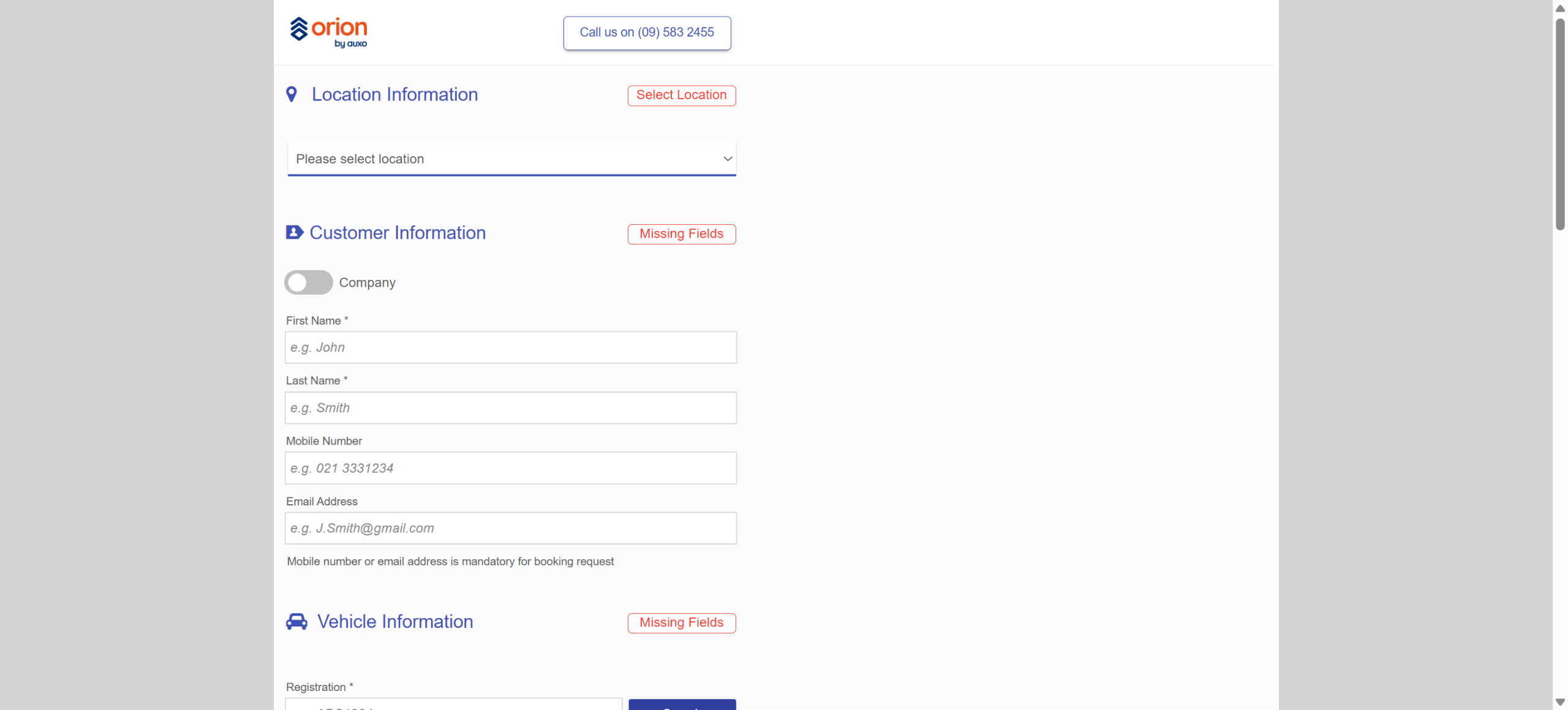Focus the Last Name input field
Screen dimensions: 1568x710
pyautogui.click(x=510, y=407)
